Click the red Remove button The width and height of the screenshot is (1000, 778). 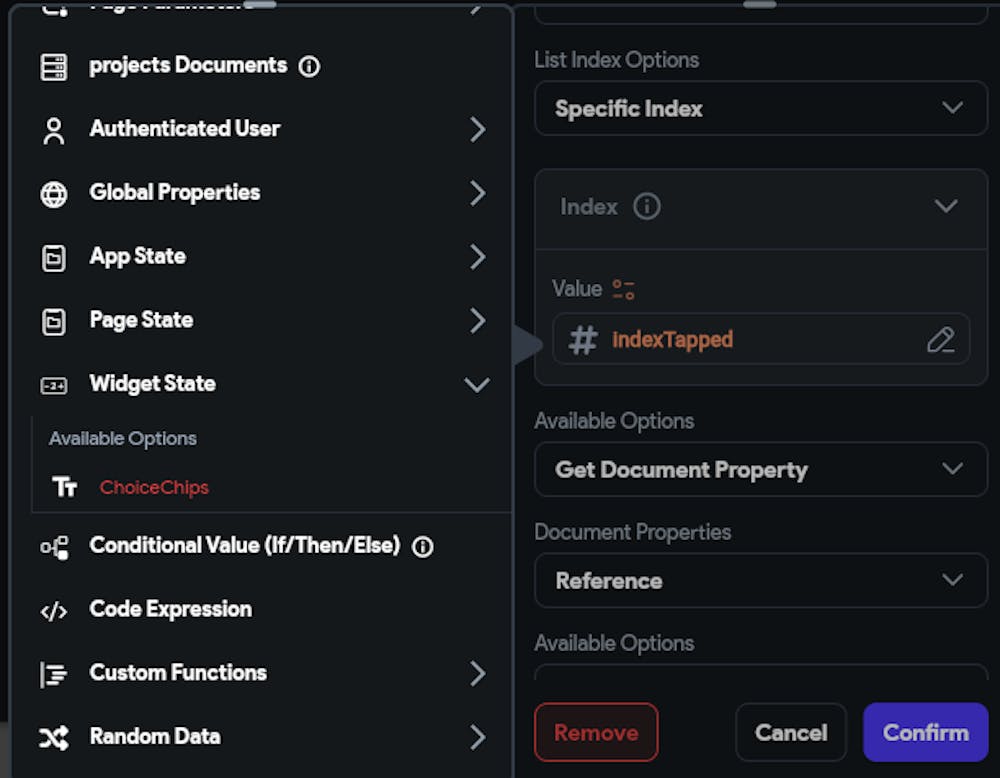[x=596, y=732]
